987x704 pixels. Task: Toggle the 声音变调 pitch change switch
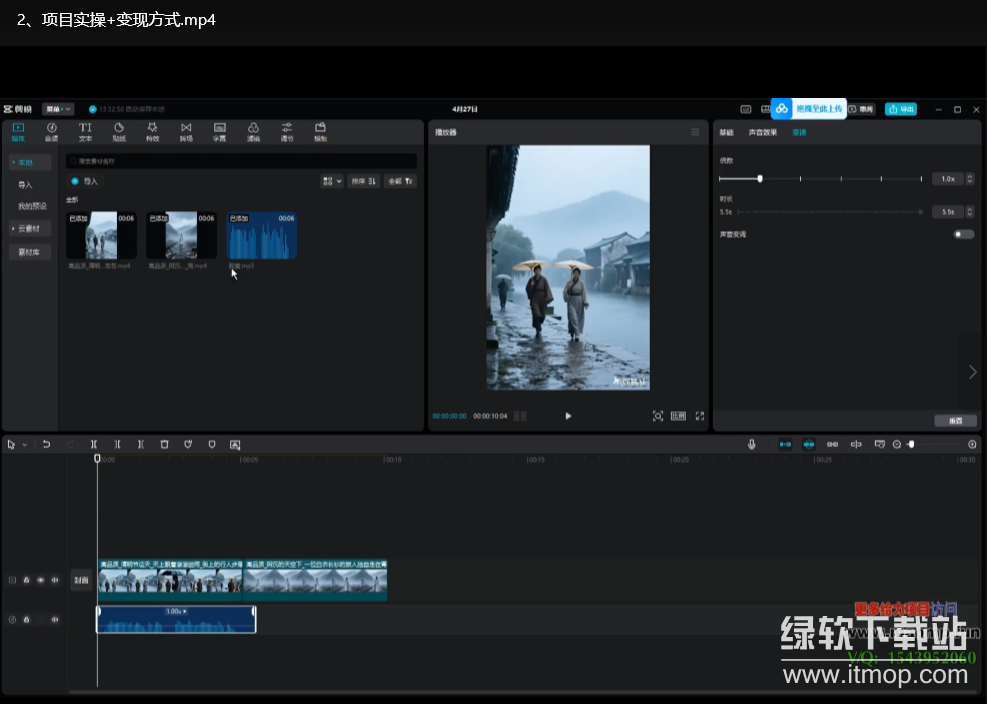coord(964,234)
